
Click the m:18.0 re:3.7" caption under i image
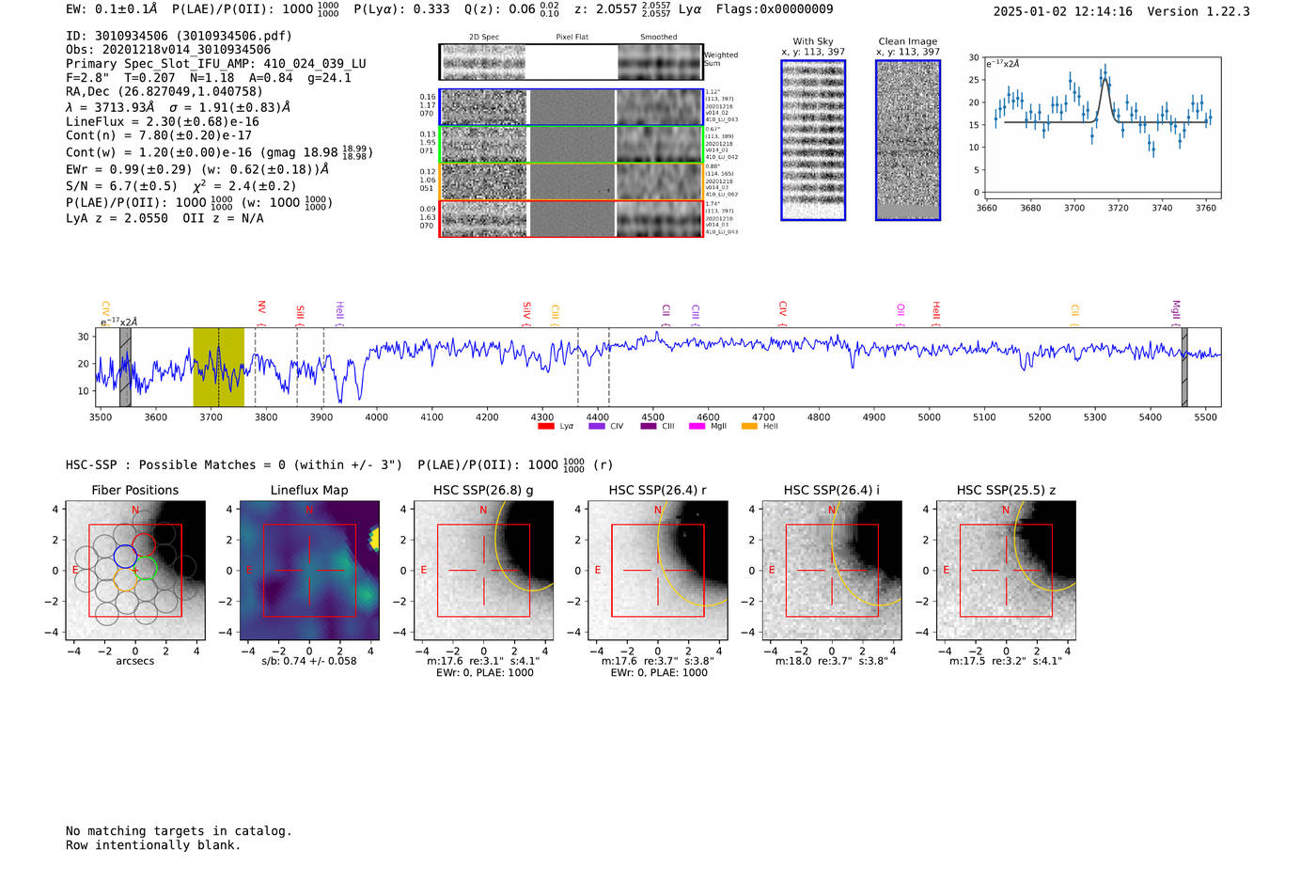point(832,661)
